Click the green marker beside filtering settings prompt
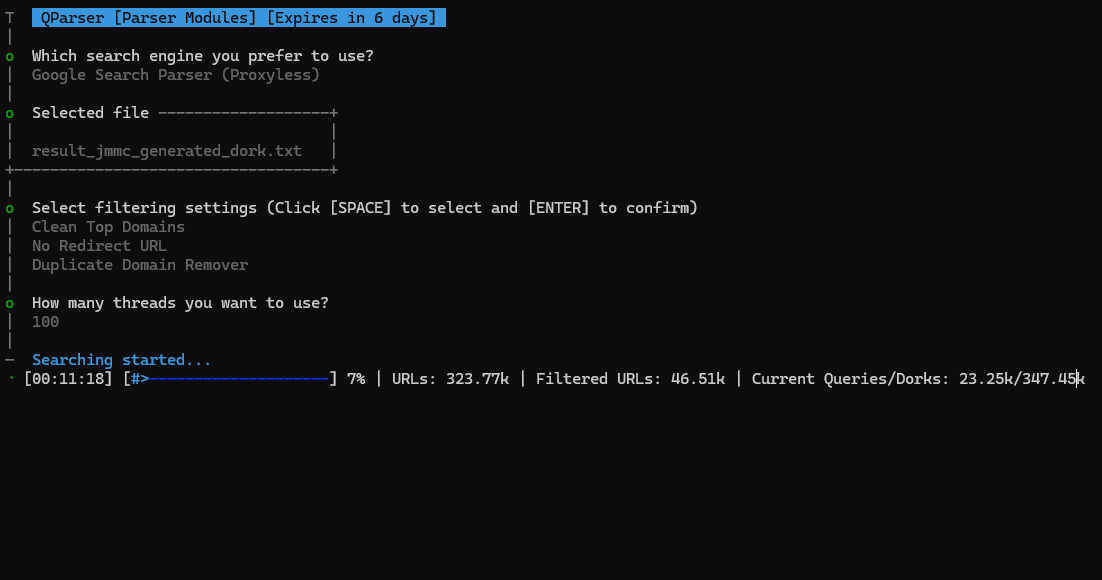 pos(10,209)
